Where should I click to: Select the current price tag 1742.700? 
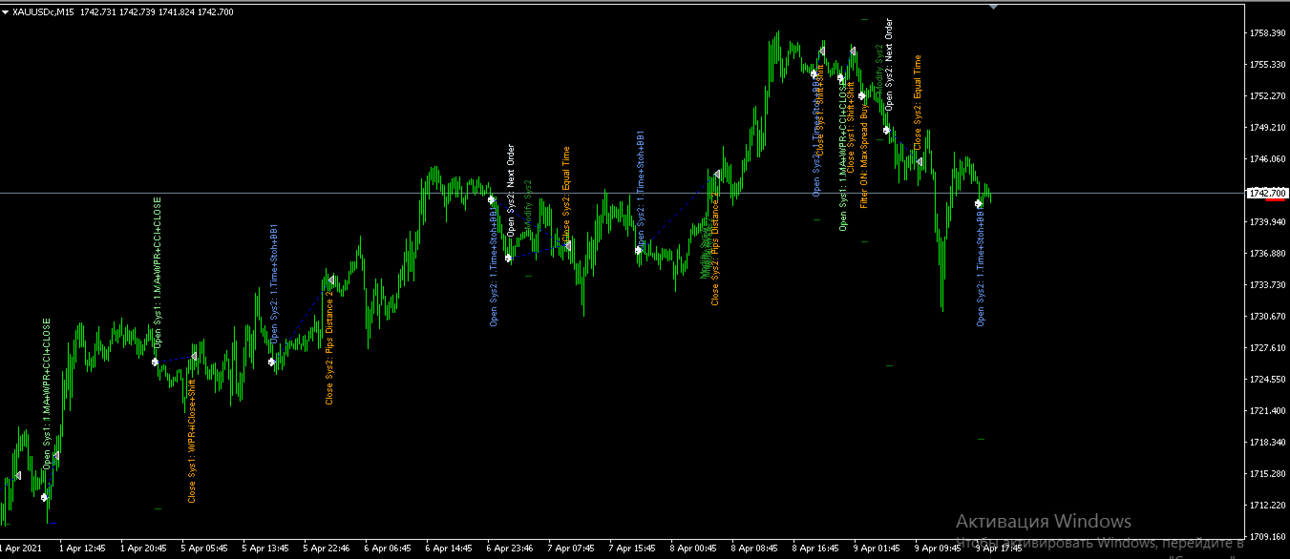pyautogui.click(x=1267, y=193)
